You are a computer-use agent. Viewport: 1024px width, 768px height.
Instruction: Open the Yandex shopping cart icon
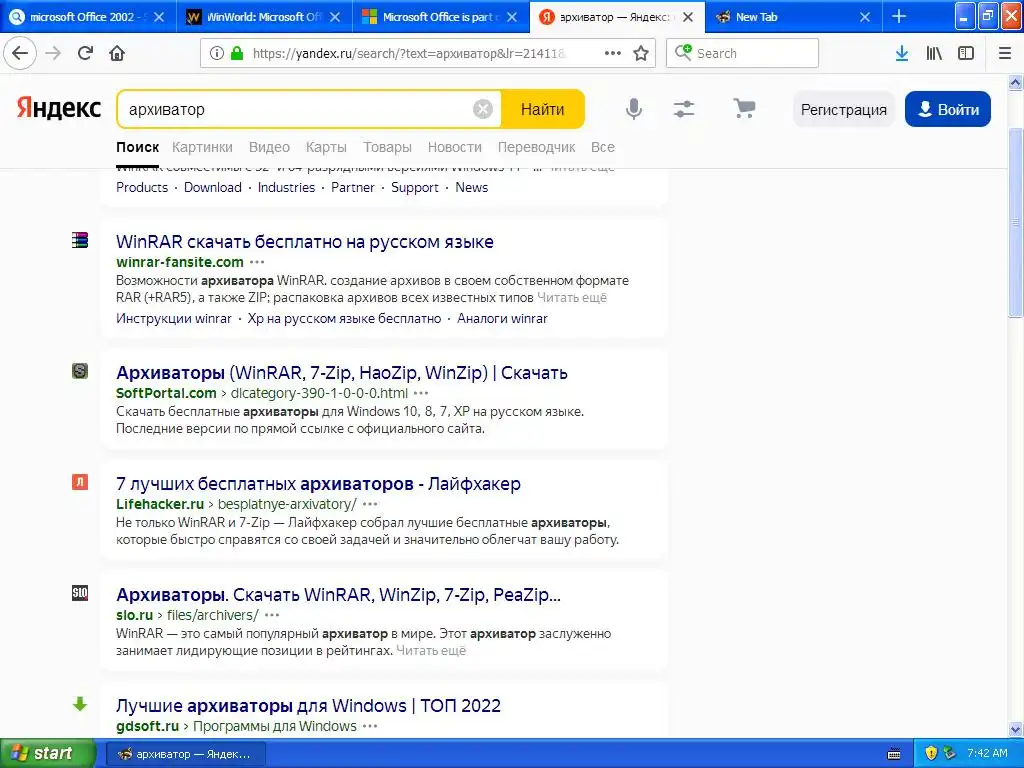(744, 108)
